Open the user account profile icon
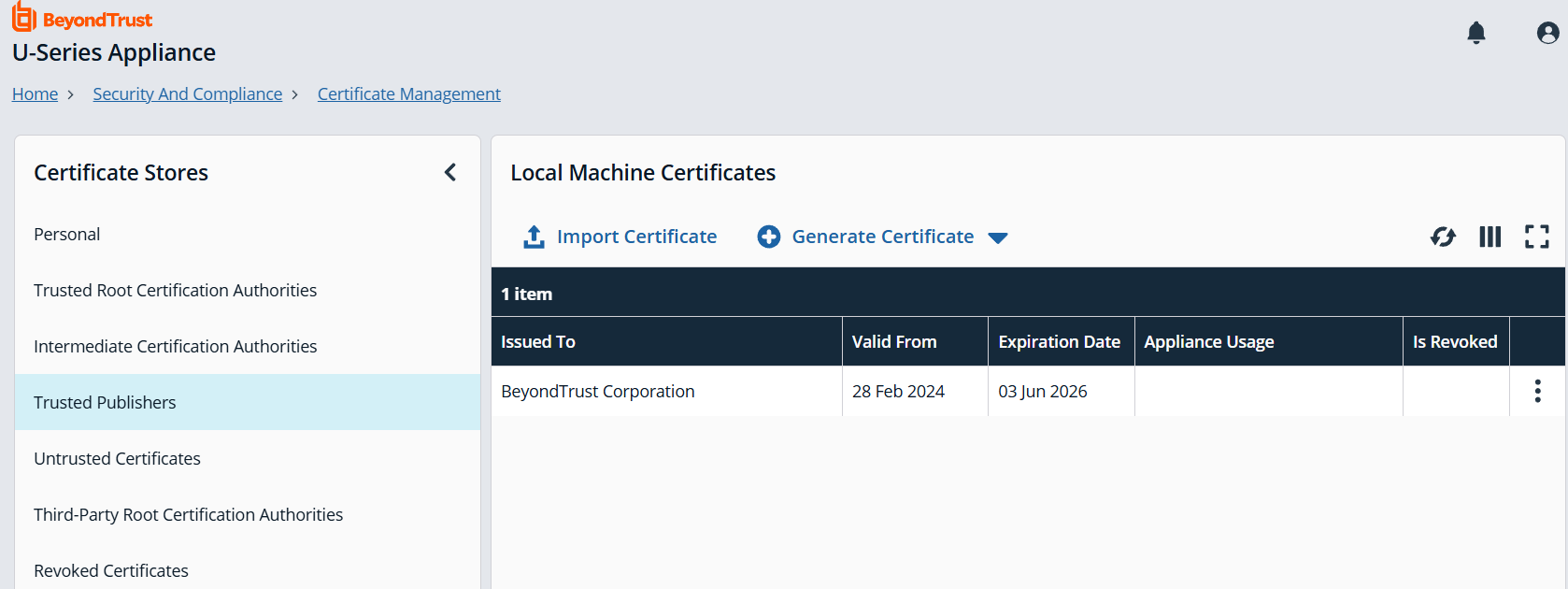This screenshot has width=1568, height=589. 1547,34
